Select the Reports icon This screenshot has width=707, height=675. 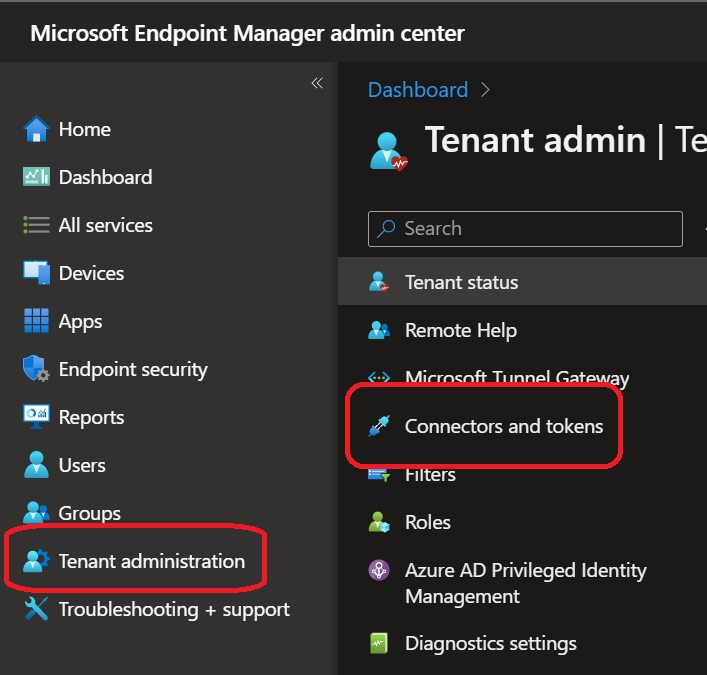pos(36,417)
